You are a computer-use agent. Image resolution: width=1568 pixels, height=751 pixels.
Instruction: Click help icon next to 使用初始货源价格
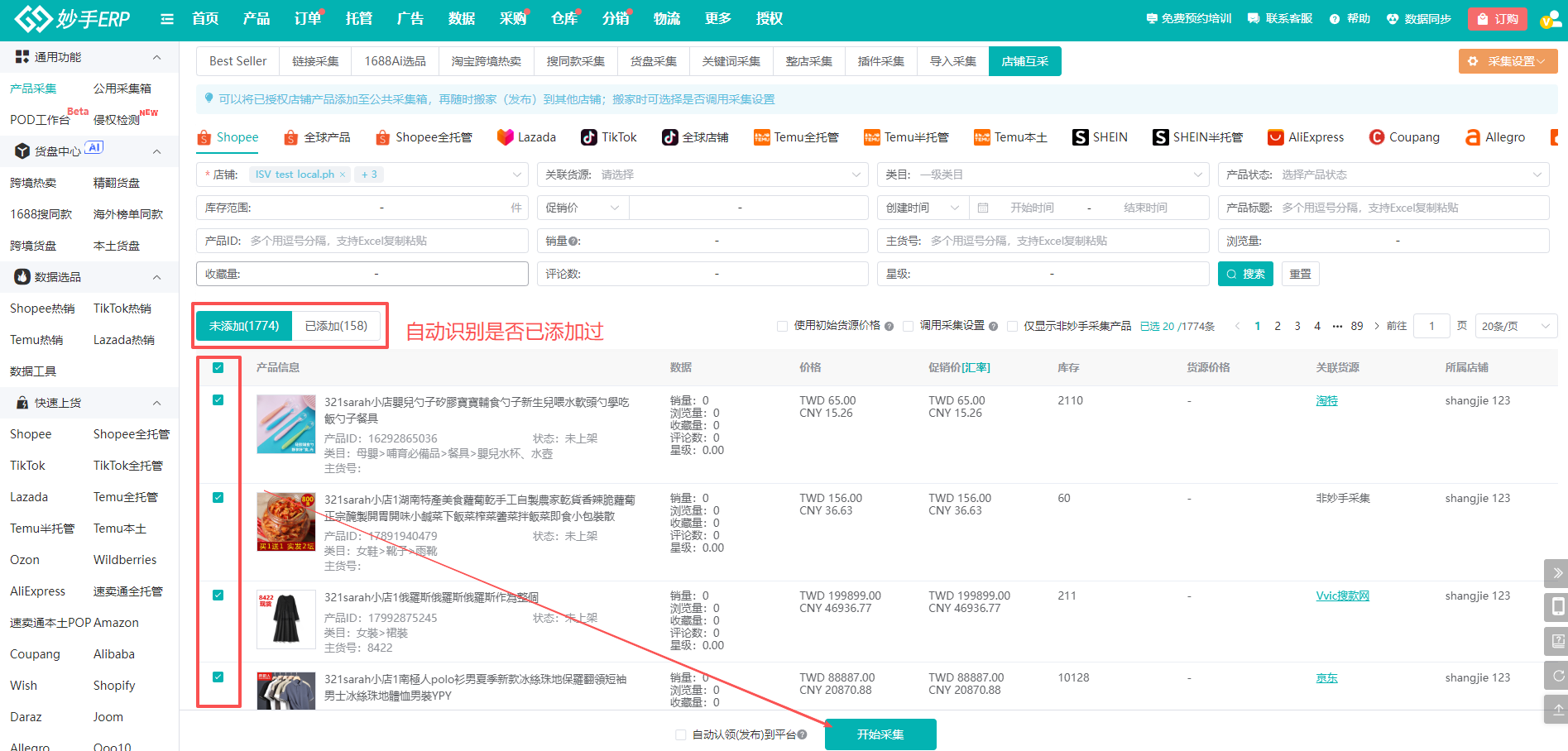889,326
